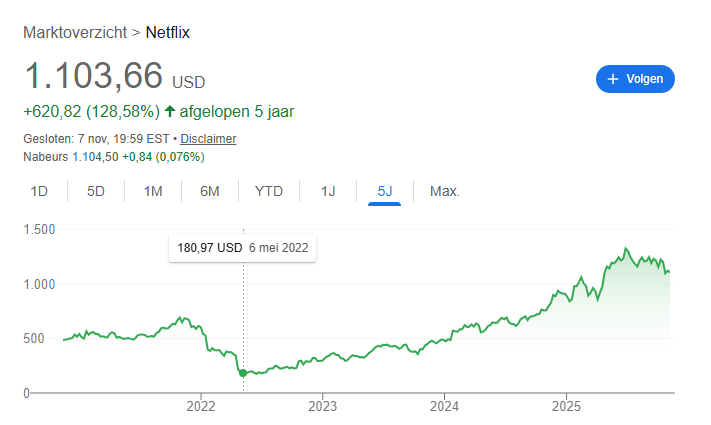This screenshot has width=711, height=425.
Task: Select the 5D time range tab
Action: point(96,191)
